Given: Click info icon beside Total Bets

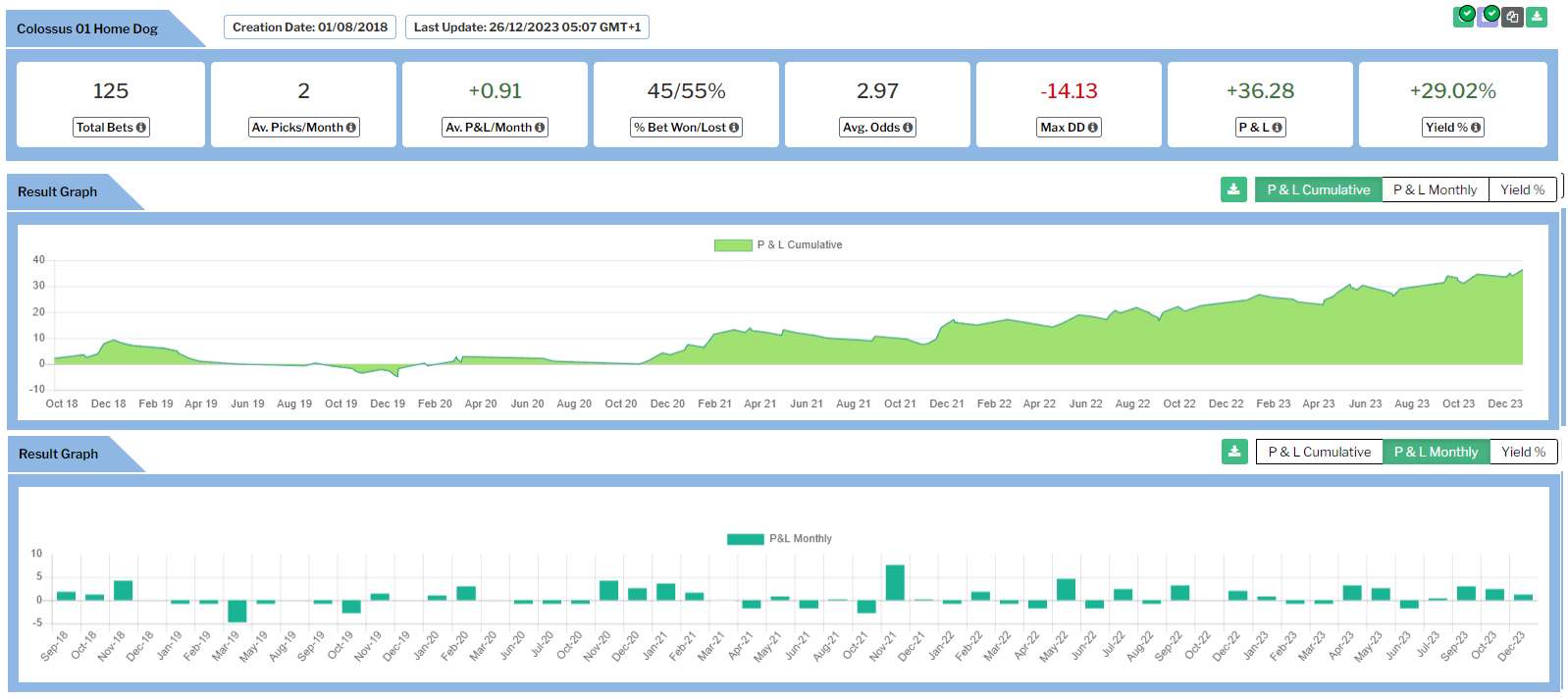Looking at the screenshot, I should [141, 128].
